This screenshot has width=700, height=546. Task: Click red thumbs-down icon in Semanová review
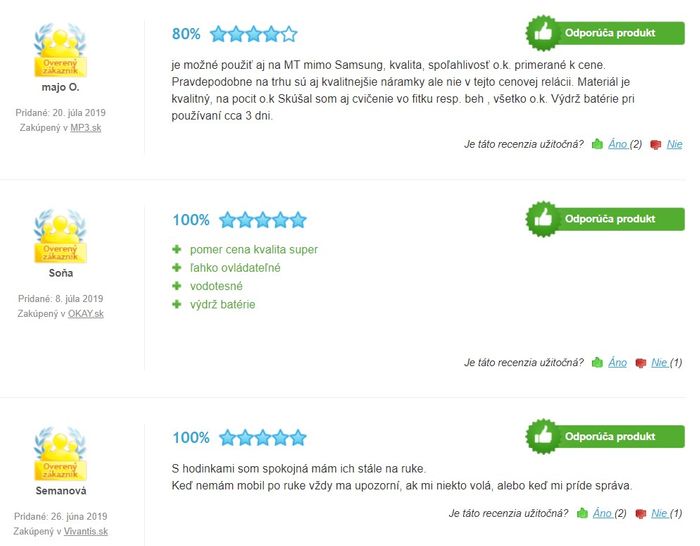point(641,514)
